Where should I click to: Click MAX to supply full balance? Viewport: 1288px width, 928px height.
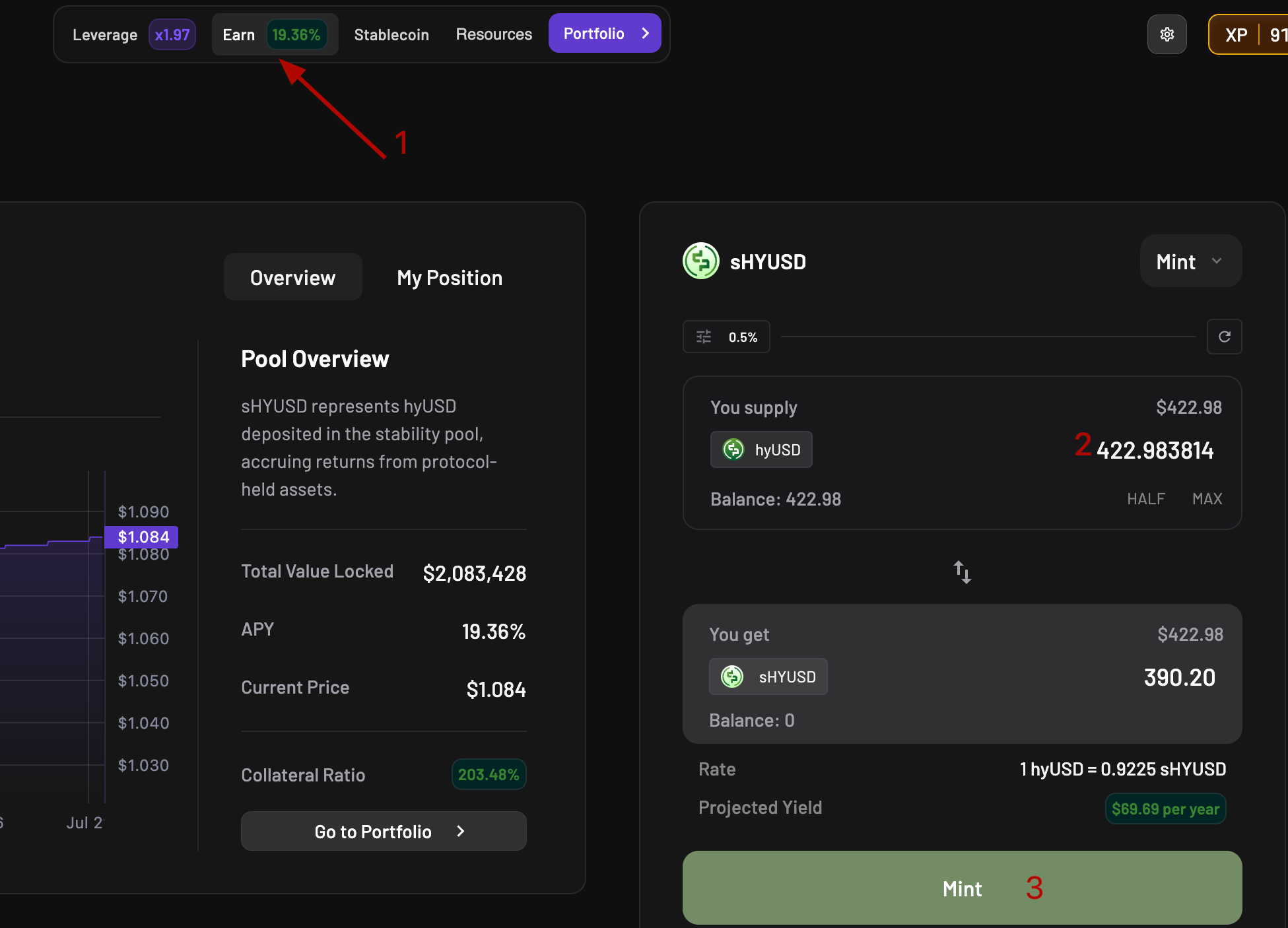pos(1207,498)
